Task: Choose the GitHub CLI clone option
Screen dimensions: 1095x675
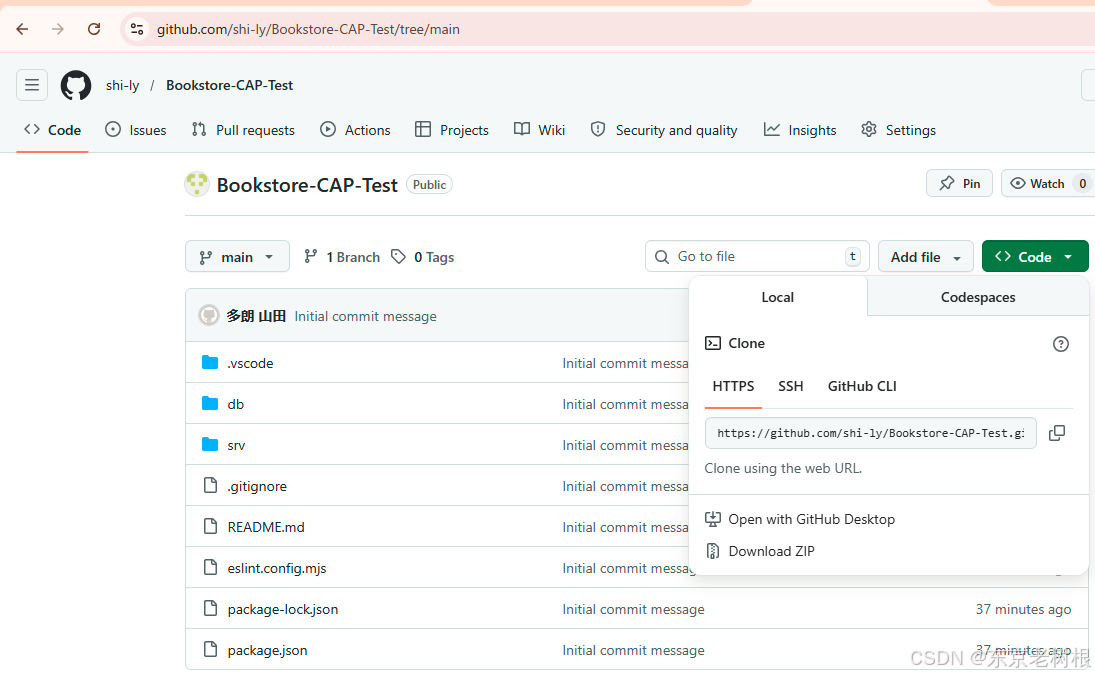Action: coord(862,386)
